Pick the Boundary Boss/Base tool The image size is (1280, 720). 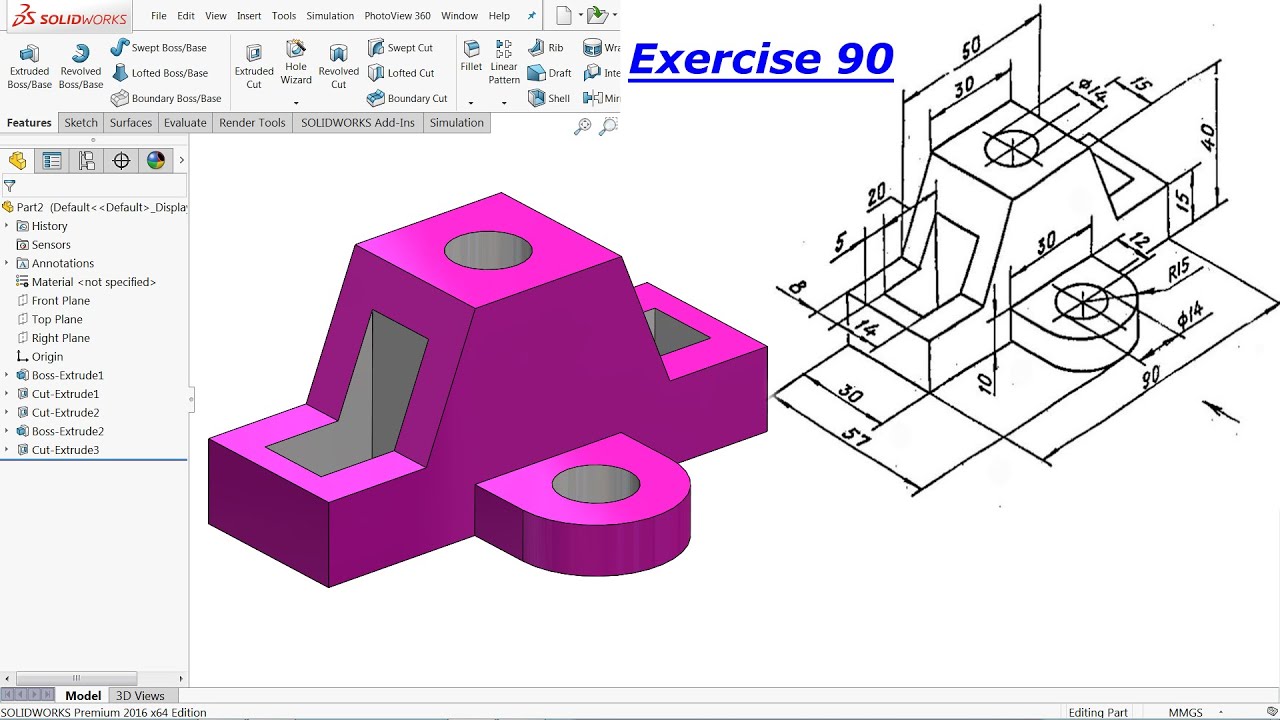(x=166, y=98)
